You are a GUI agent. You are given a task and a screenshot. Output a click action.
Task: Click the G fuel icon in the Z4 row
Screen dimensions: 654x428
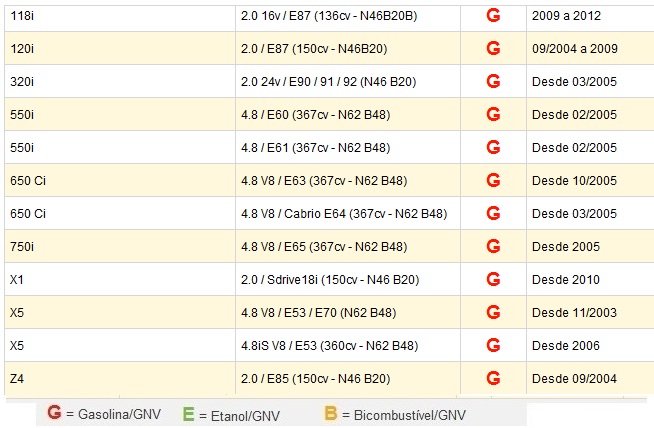click(x=493, y=378)
